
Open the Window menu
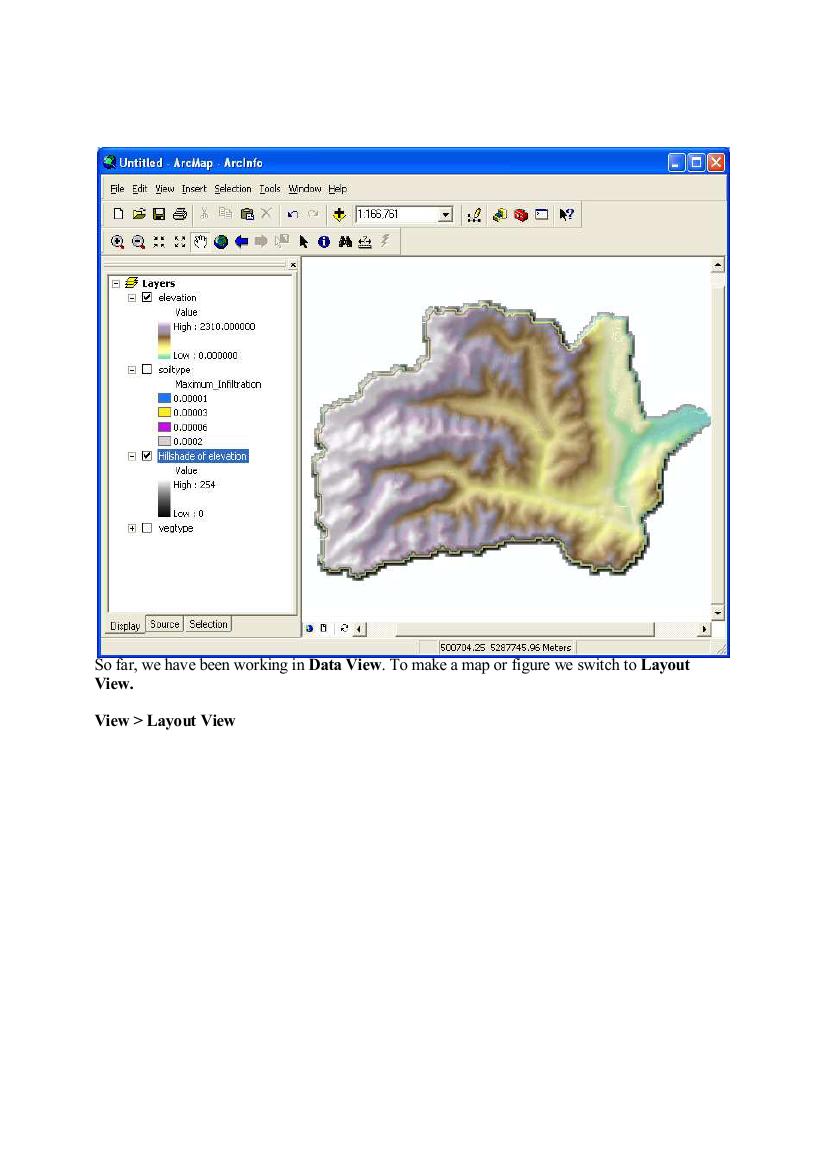click(304, 189)
